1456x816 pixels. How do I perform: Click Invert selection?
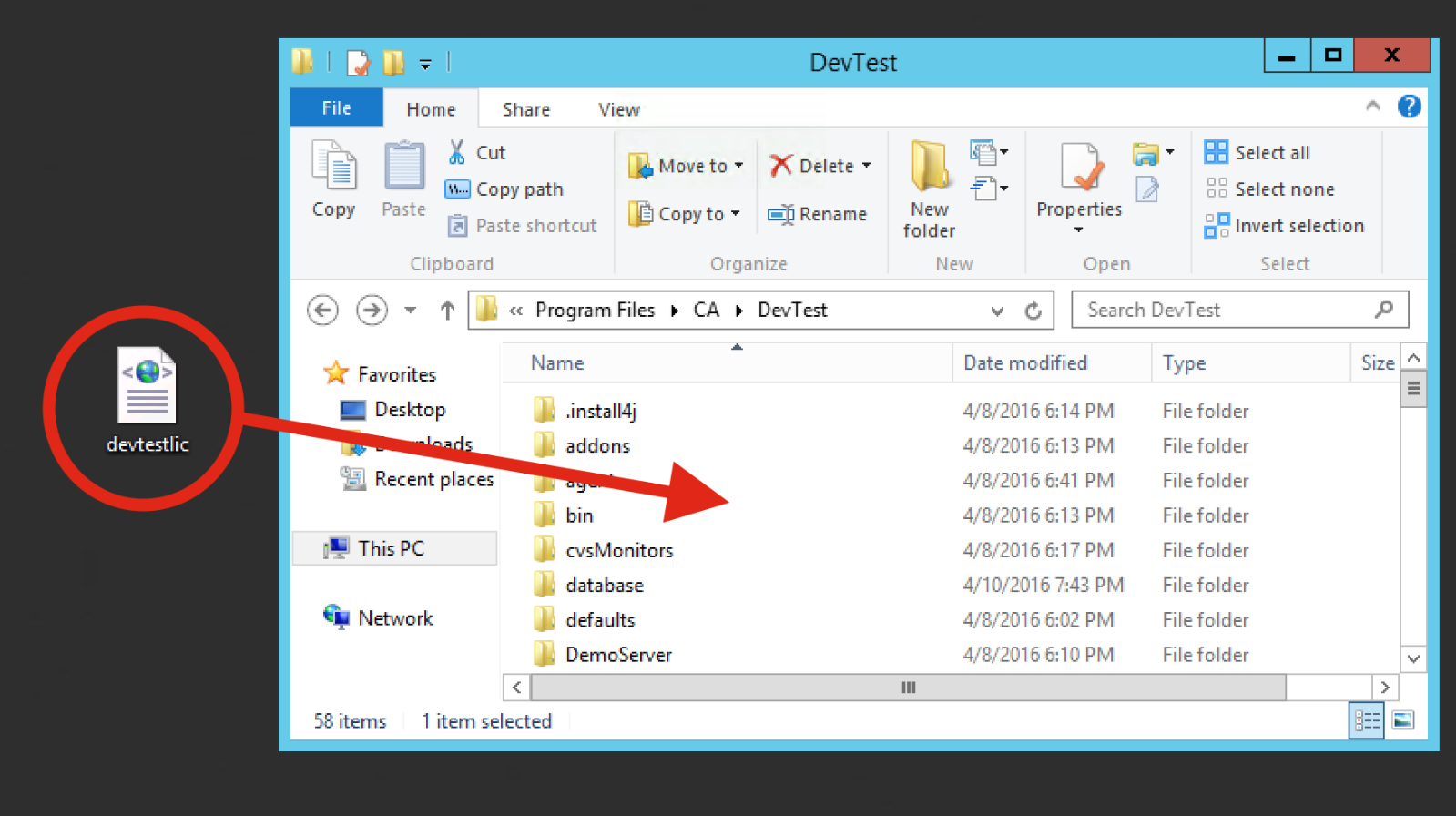pyautogui.click(x=1284, y=225)
